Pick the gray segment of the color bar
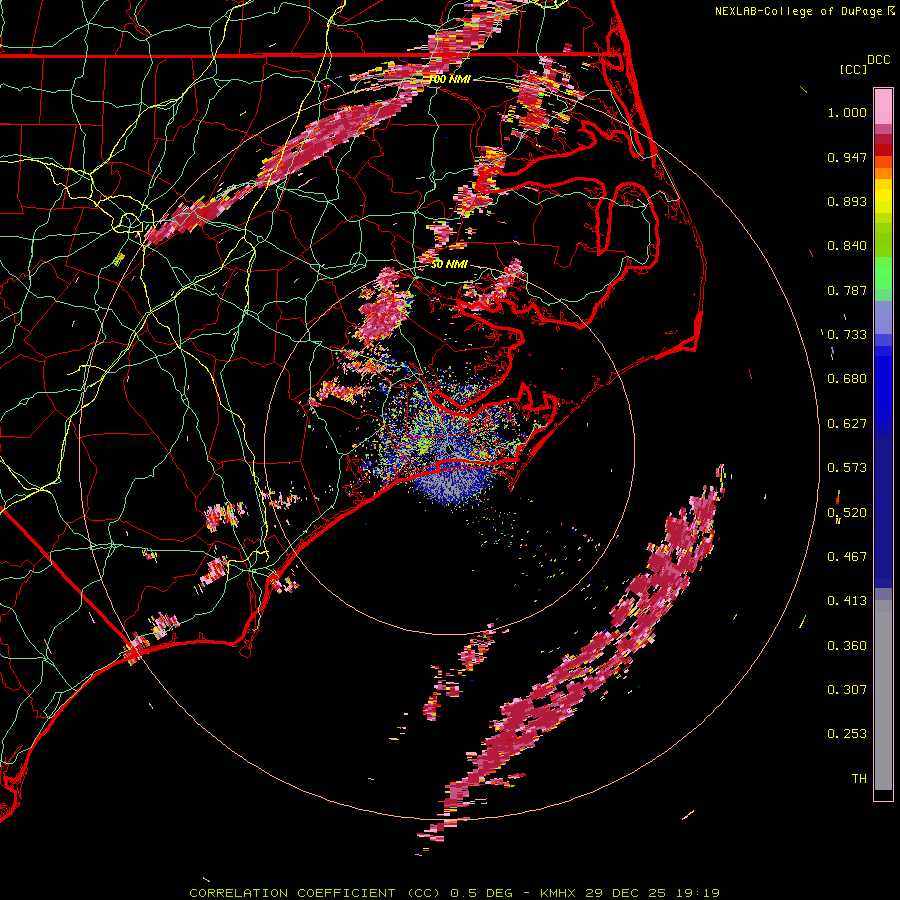This screenshot has height=900, width=900. (x=883, y=697)
